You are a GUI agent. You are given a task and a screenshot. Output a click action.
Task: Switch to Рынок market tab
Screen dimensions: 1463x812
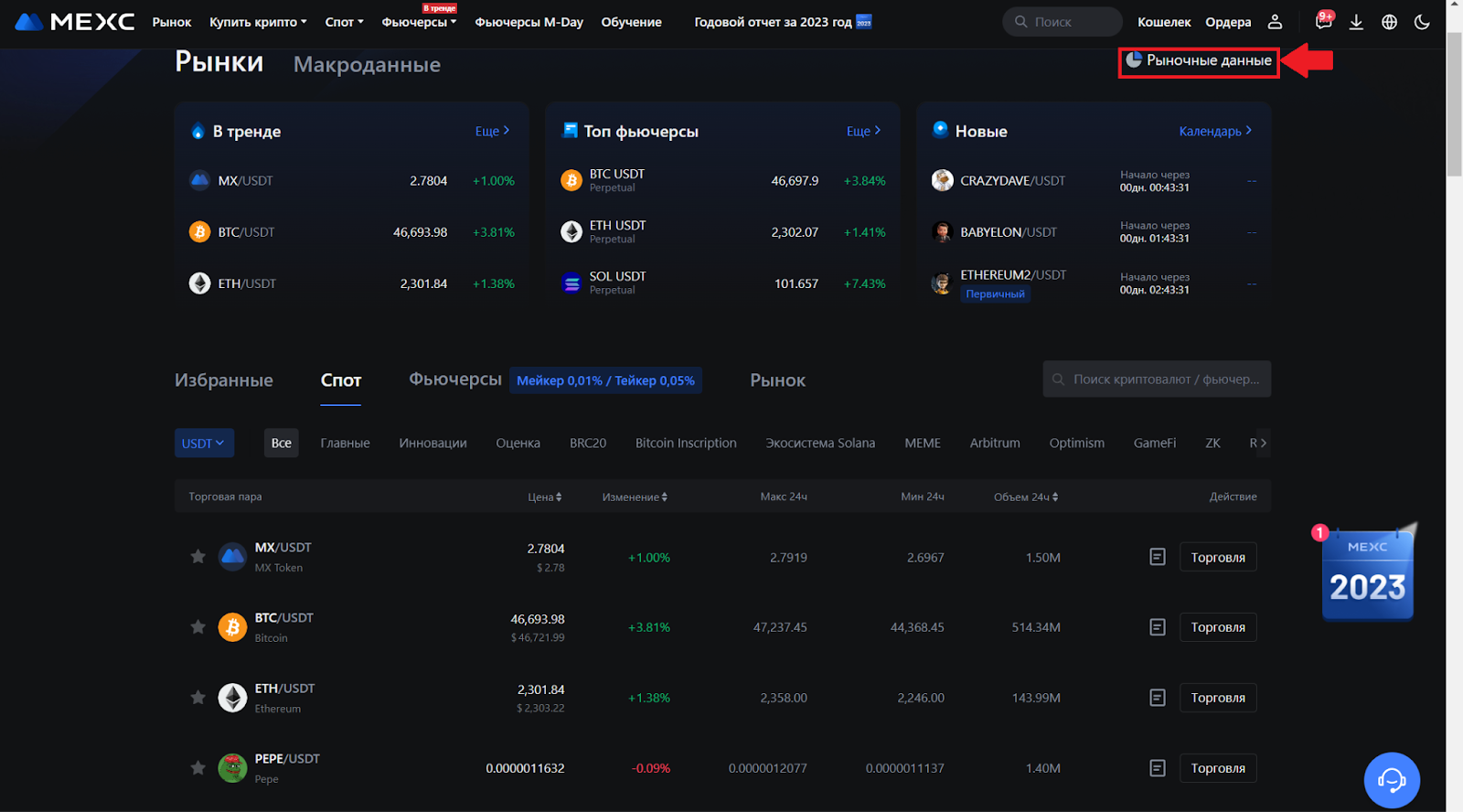coord(778,379)
